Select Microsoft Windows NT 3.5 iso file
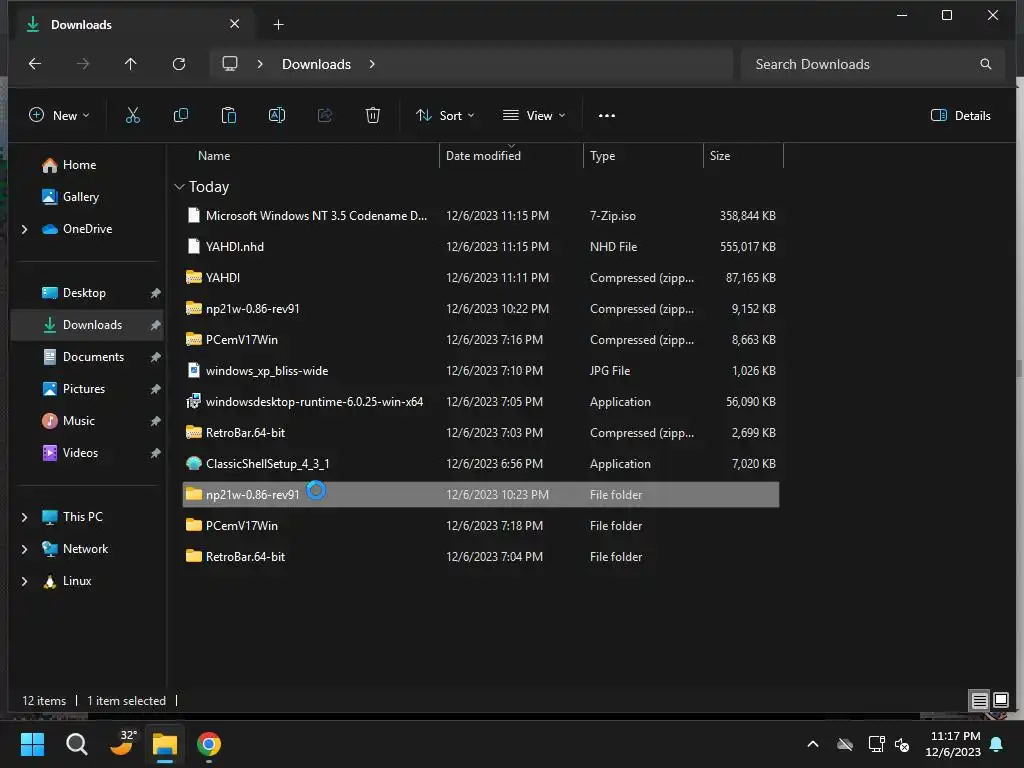 pyautogui.click(x=481, y=216)
